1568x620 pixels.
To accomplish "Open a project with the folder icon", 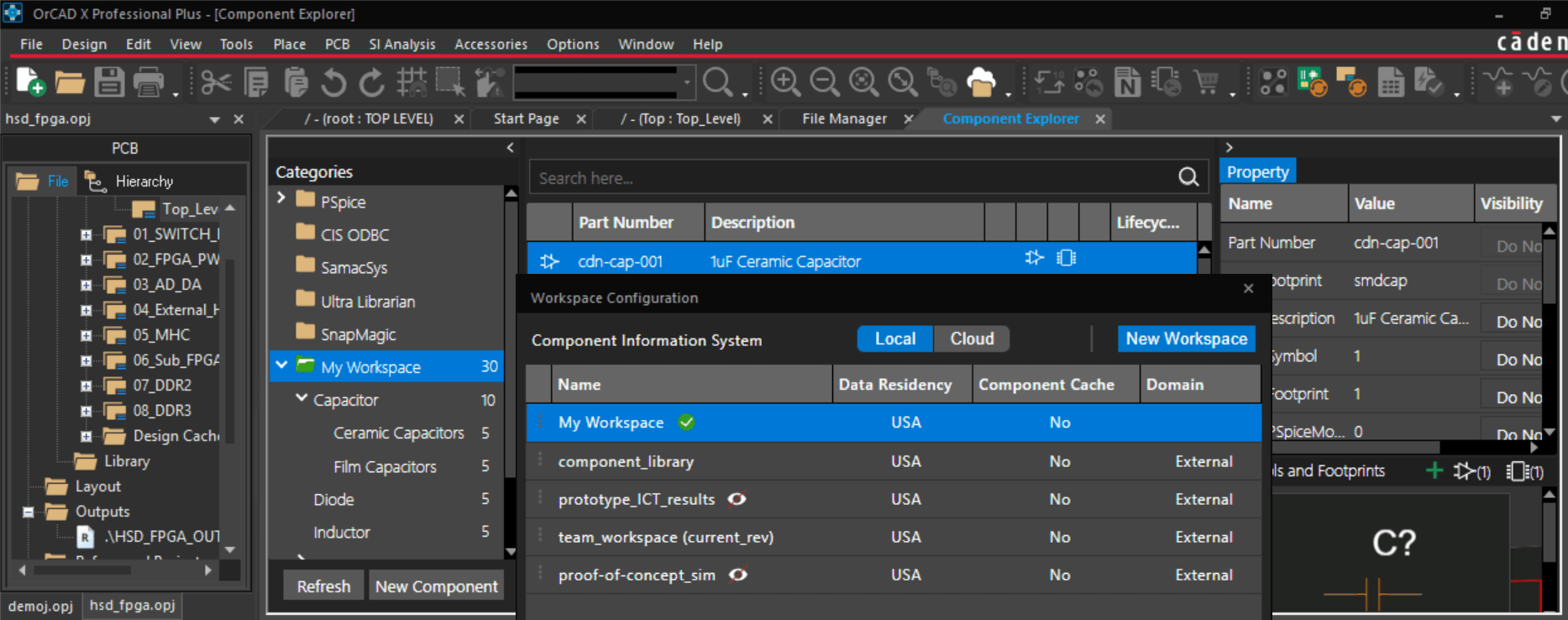I will pyautogui.click(x=70, y=82).
